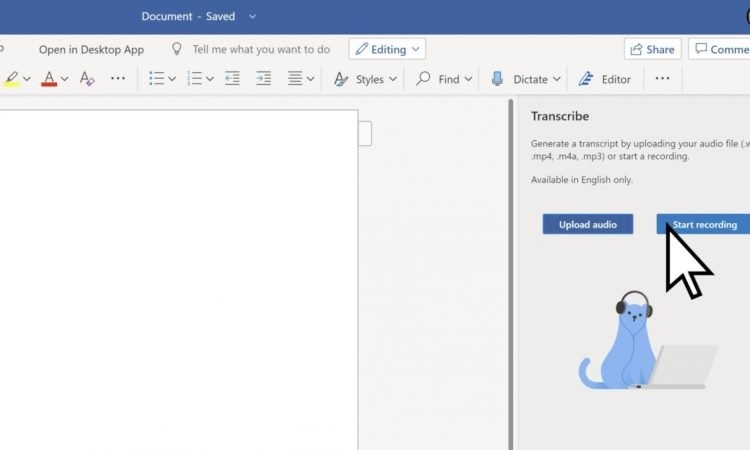Image resolution: width=750 pixels, height=450 pixels.
Task: Click the Dictate microphone icon
Action: pyautogui.click(x=497, y=79)
